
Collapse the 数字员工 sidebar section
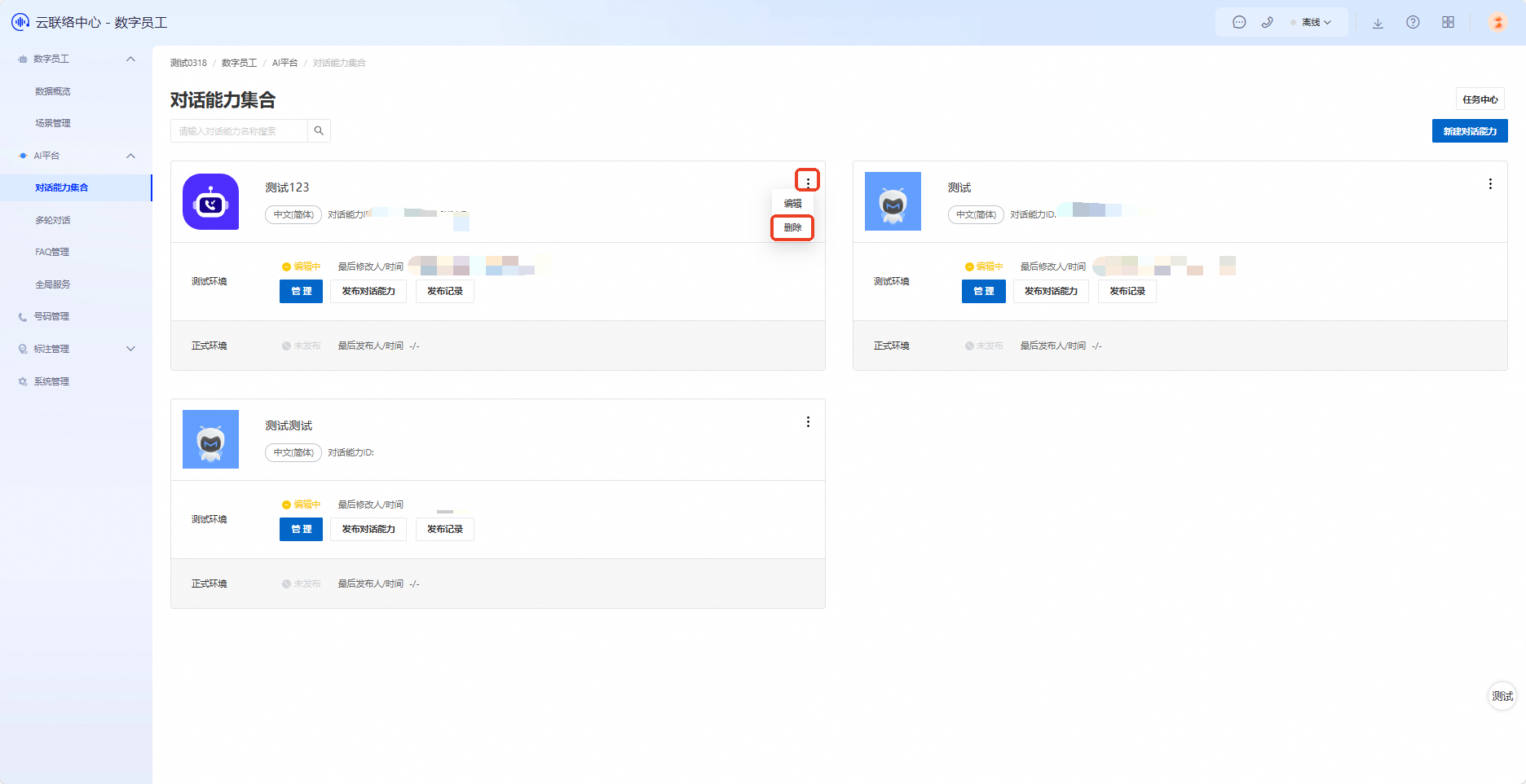130,59
